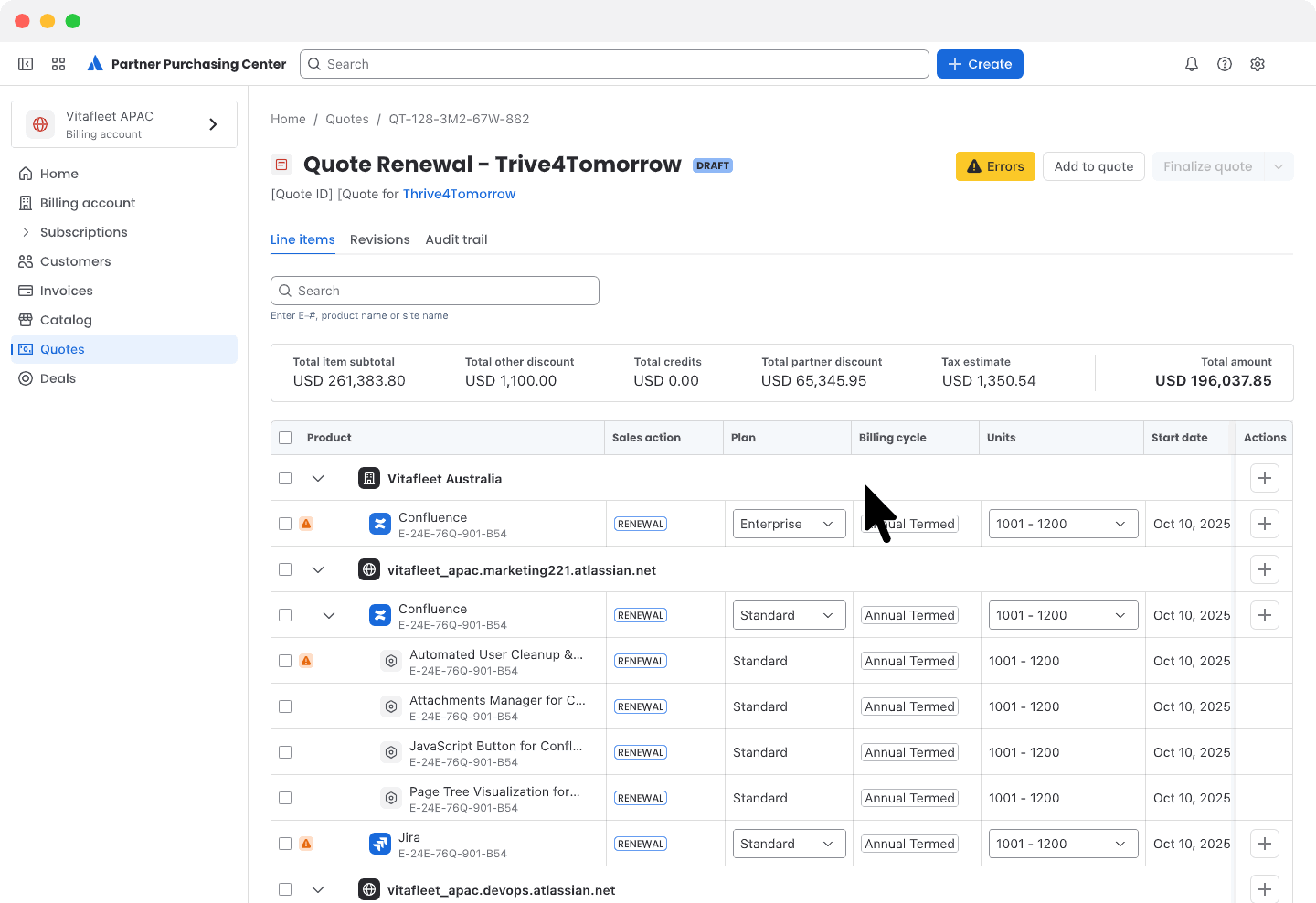Open the Jira units dropdown
Screen dimensions: 1316x903
1064,844
